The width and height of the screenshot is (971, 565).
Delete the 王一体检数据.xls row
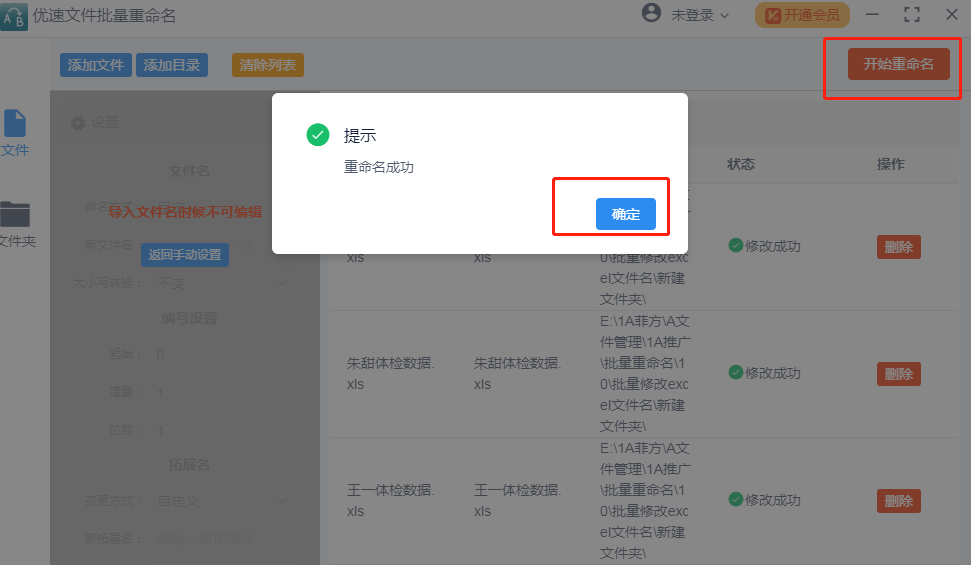coord(898,501)
